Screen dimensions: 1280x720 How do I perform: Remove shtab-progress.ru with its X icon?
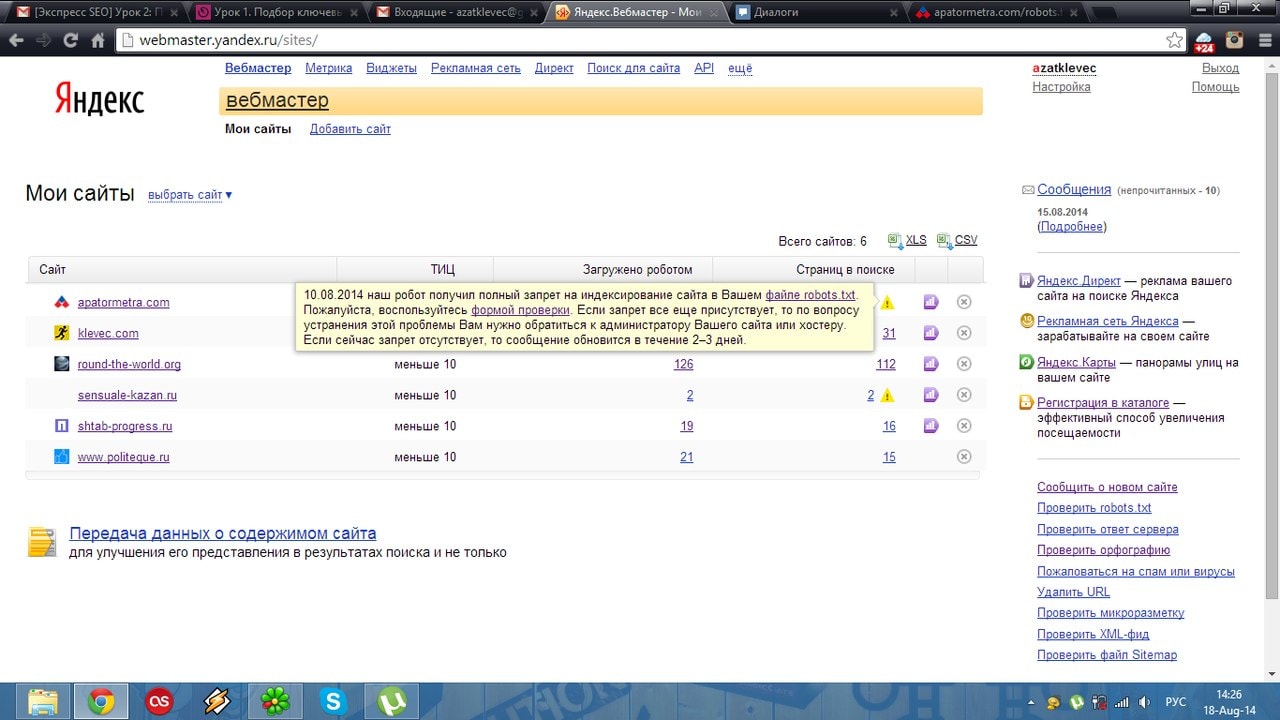click(964, 426)
